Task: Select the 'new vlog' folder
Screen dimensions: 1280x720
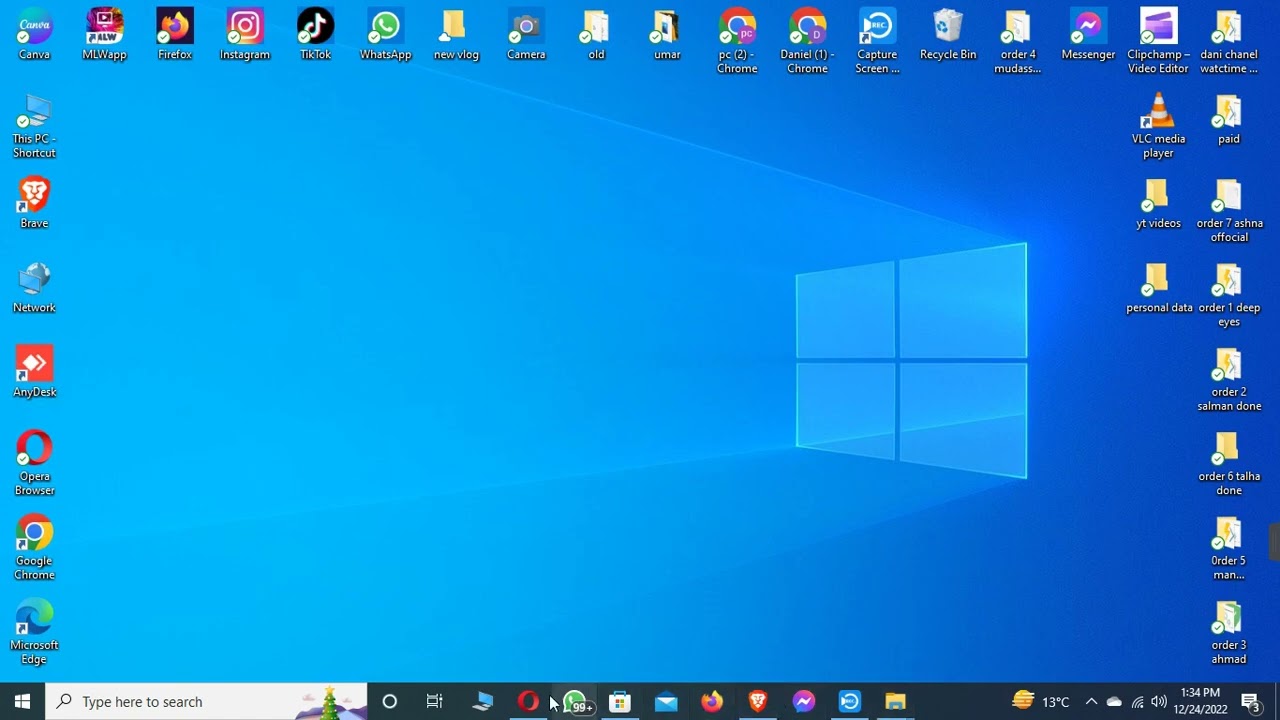Action: click(x=456, y=34)
